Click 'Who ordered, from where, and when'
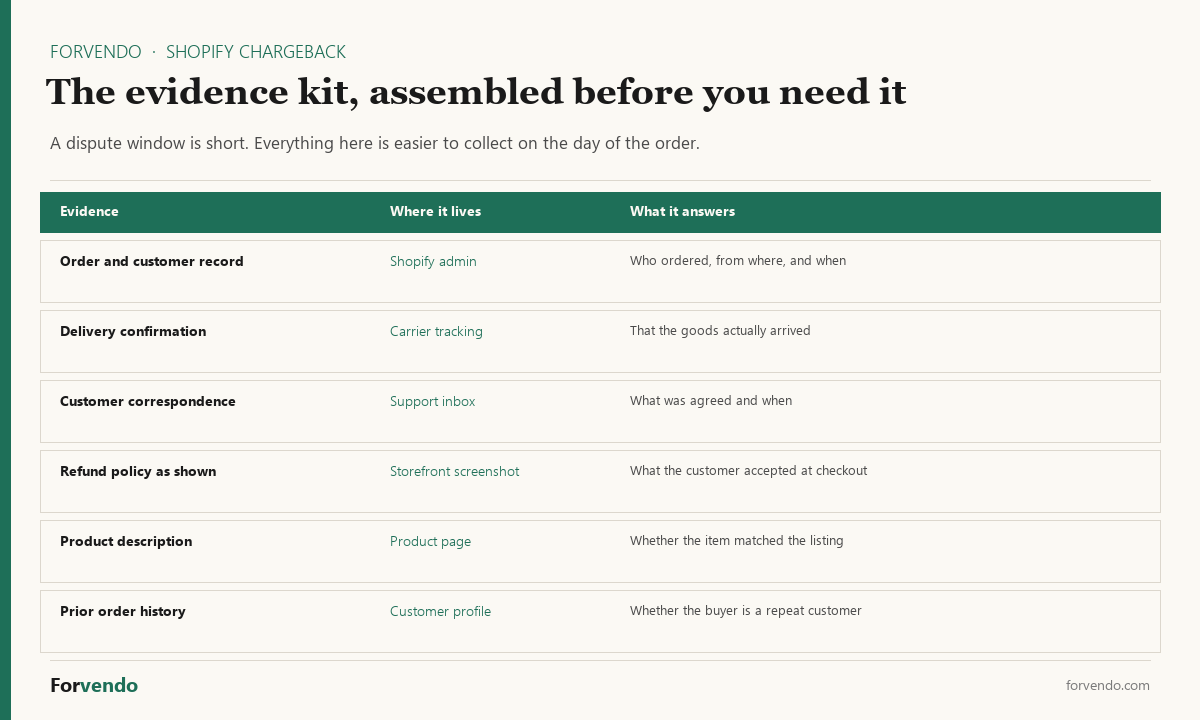Screen dimensions: 1200x720 click(738, 261)
